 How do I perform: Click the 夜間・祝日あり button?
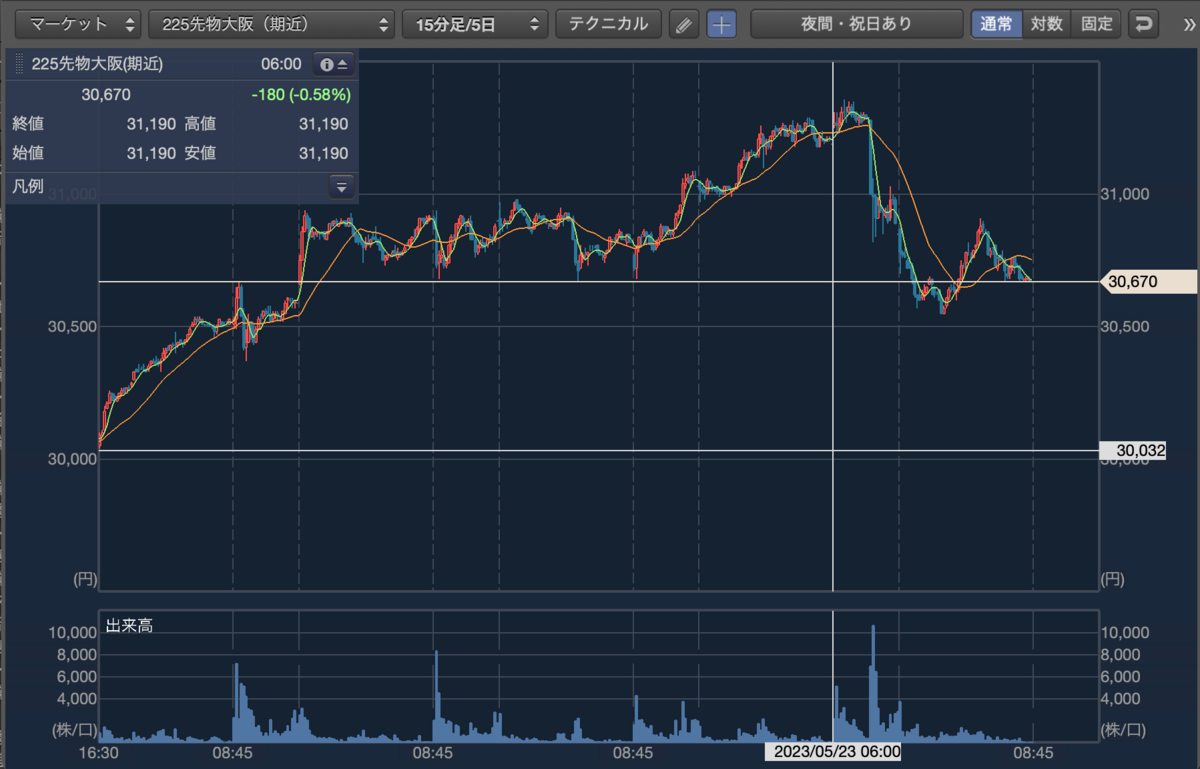(x=856, y=24)
